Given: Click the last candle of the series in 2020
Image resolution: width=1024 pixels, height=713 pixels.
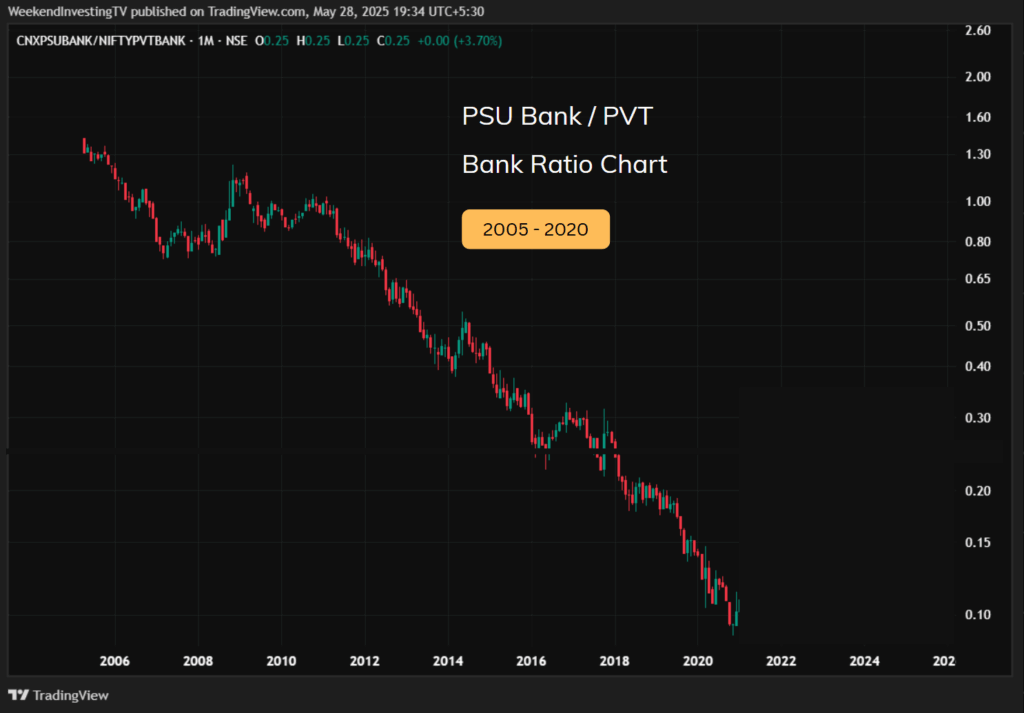Looking at the screenshot, I should pos(737,609).
